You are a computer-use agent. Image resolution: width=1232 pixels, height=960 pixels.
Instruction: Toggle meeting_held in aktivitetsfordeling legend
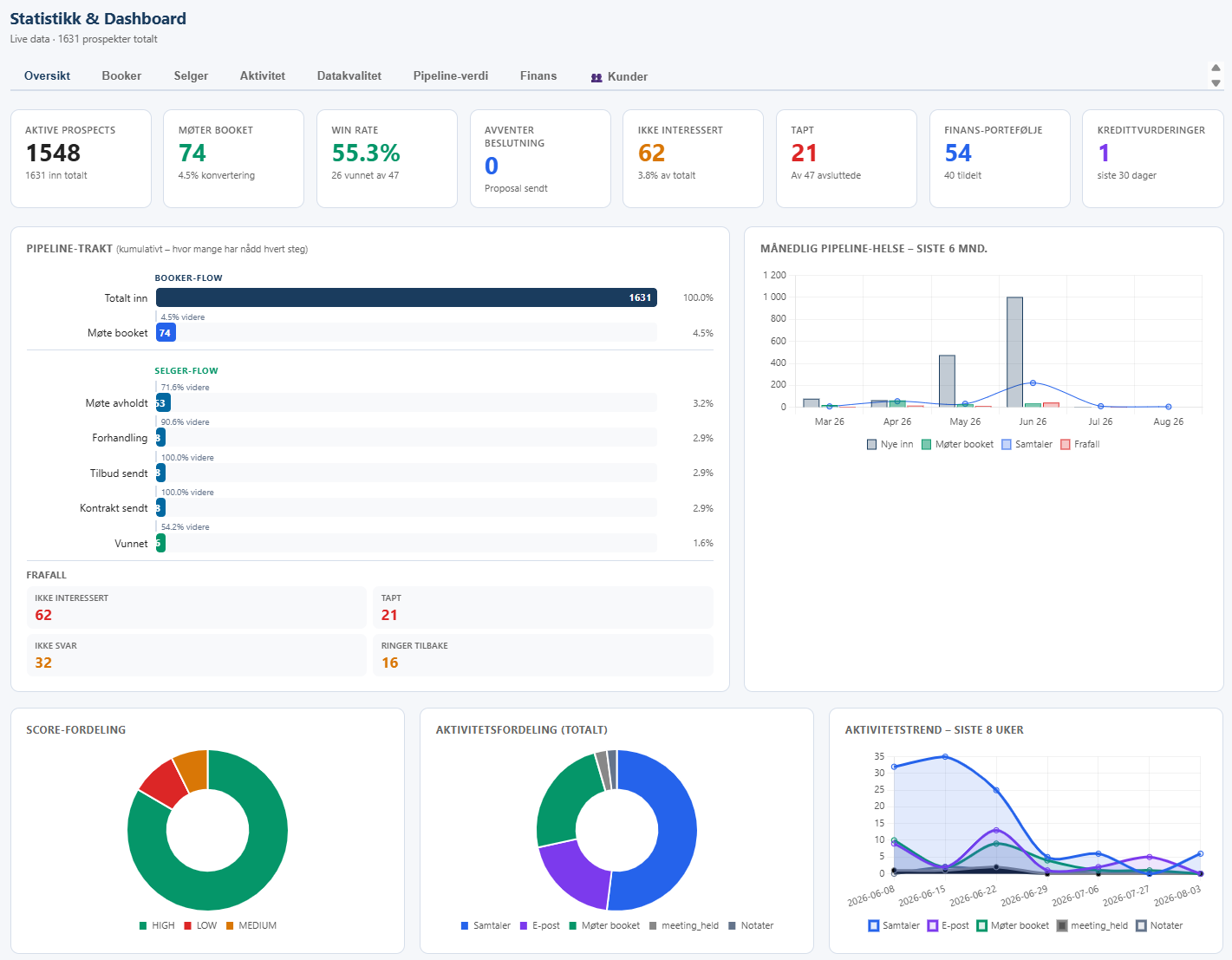tap(684, 925)
